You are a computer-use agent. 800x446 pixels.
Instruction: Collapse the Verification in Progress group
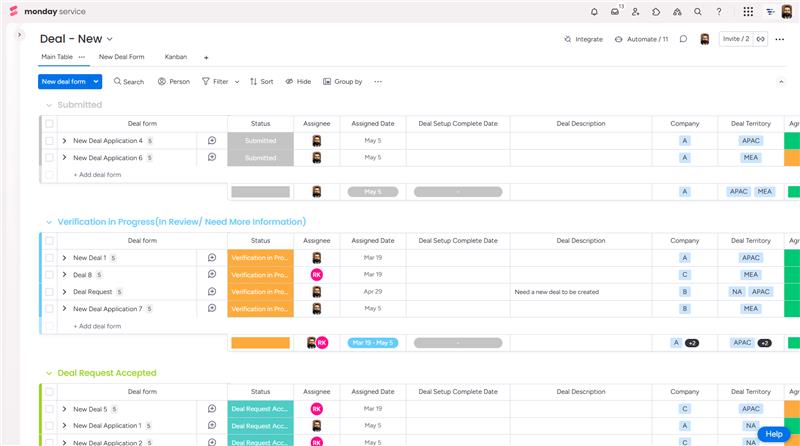[49, 222]
